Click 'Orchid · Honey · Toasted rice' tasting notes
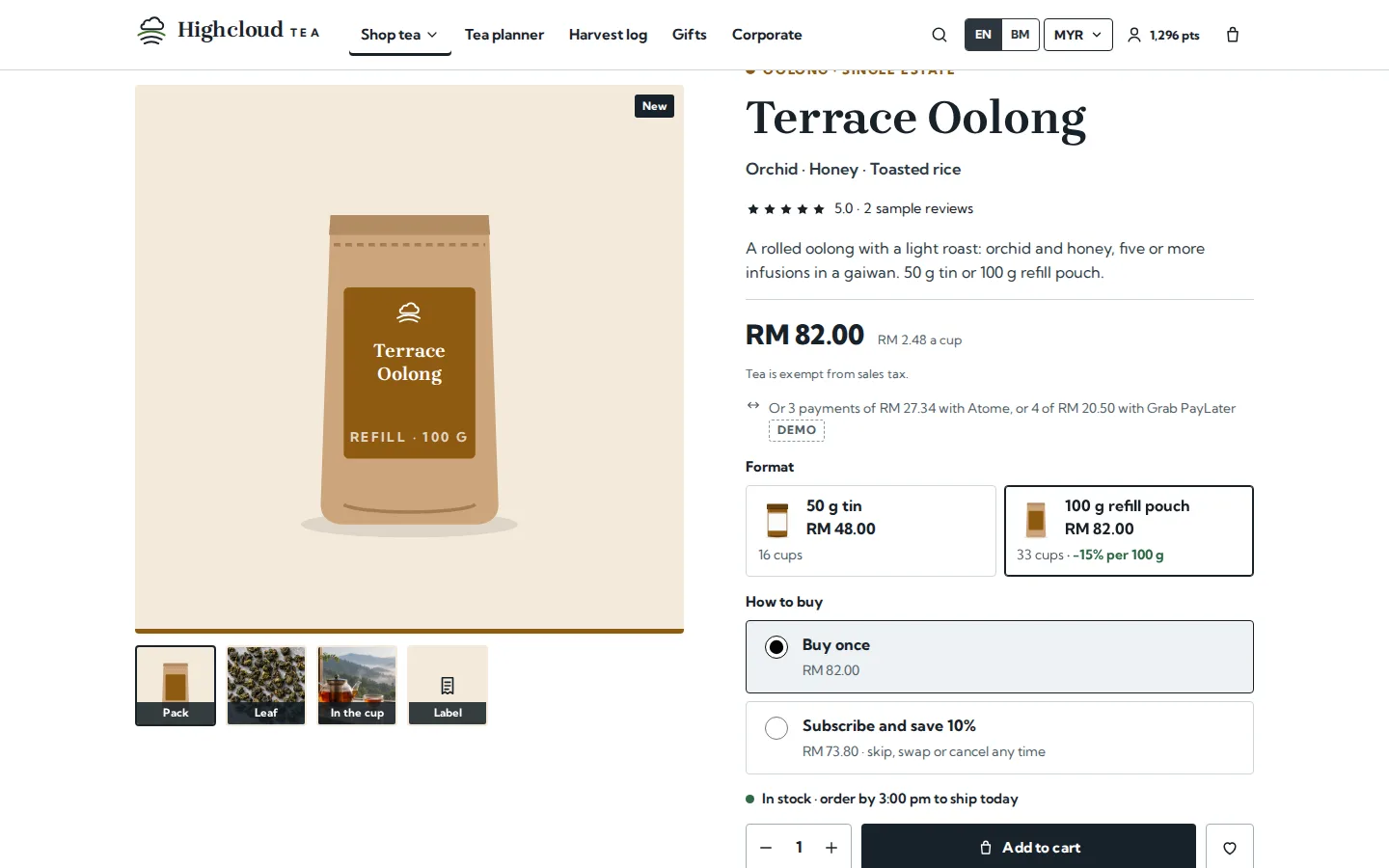The height and width of the screenshot is (868, 1389). tap(853, 169)
